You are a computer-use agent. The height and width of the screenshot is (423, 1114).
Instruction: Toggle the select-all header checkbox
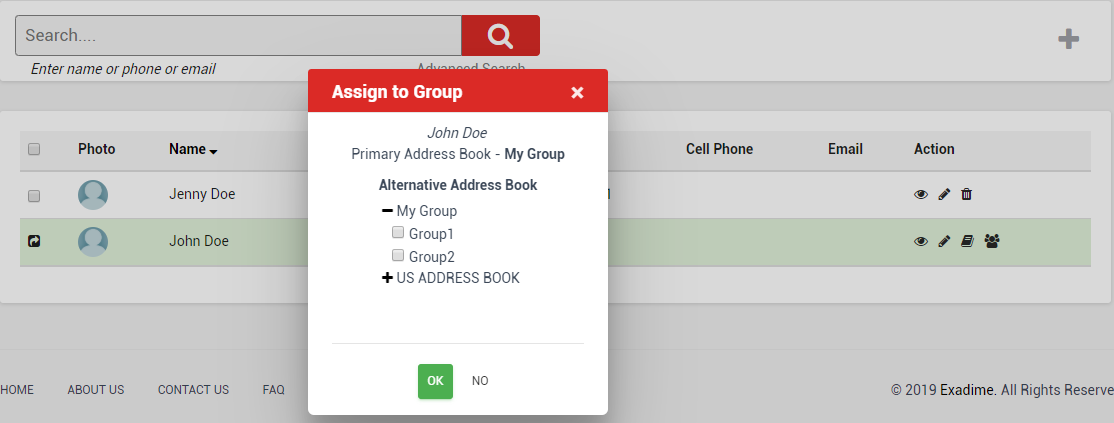coord(34,149)
